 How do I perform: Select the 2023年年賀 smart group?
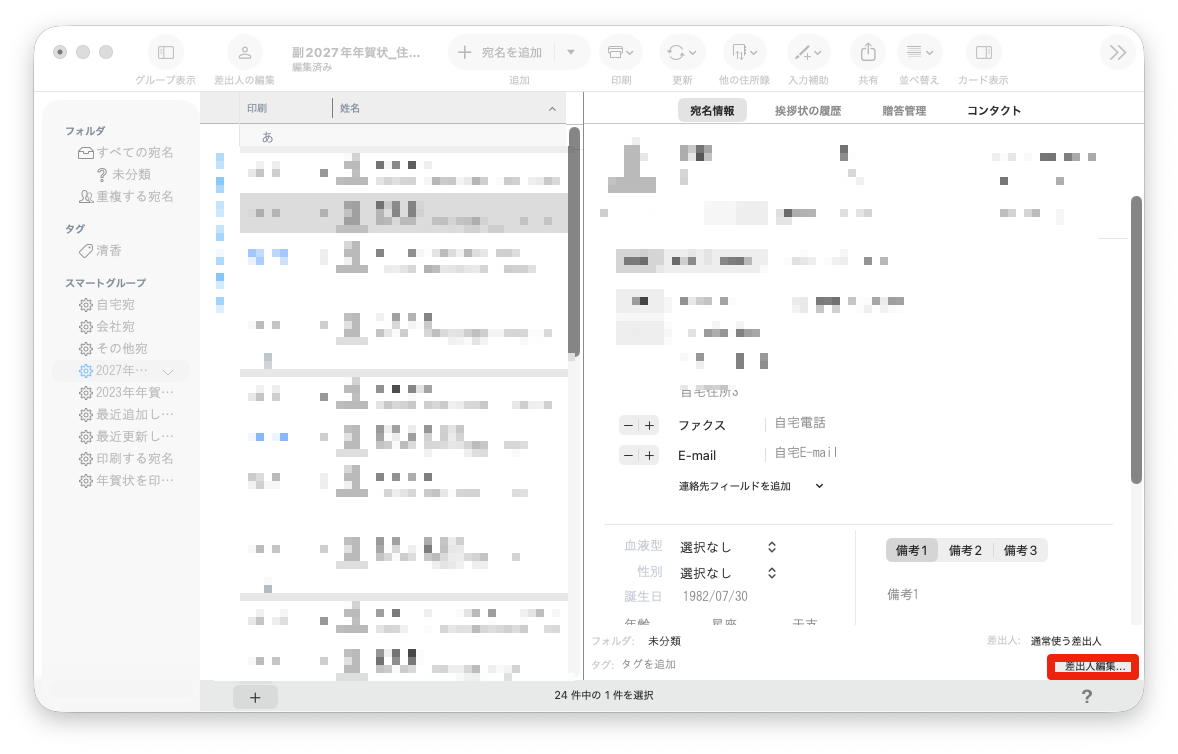pos(125,393)
